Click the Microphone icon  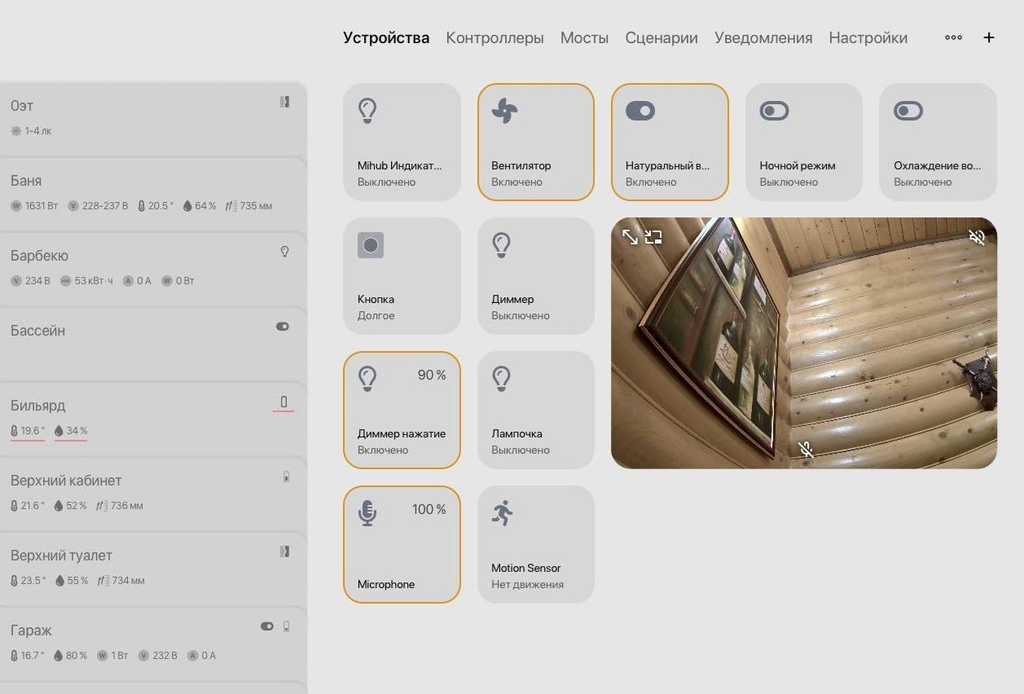coord(367,513)
